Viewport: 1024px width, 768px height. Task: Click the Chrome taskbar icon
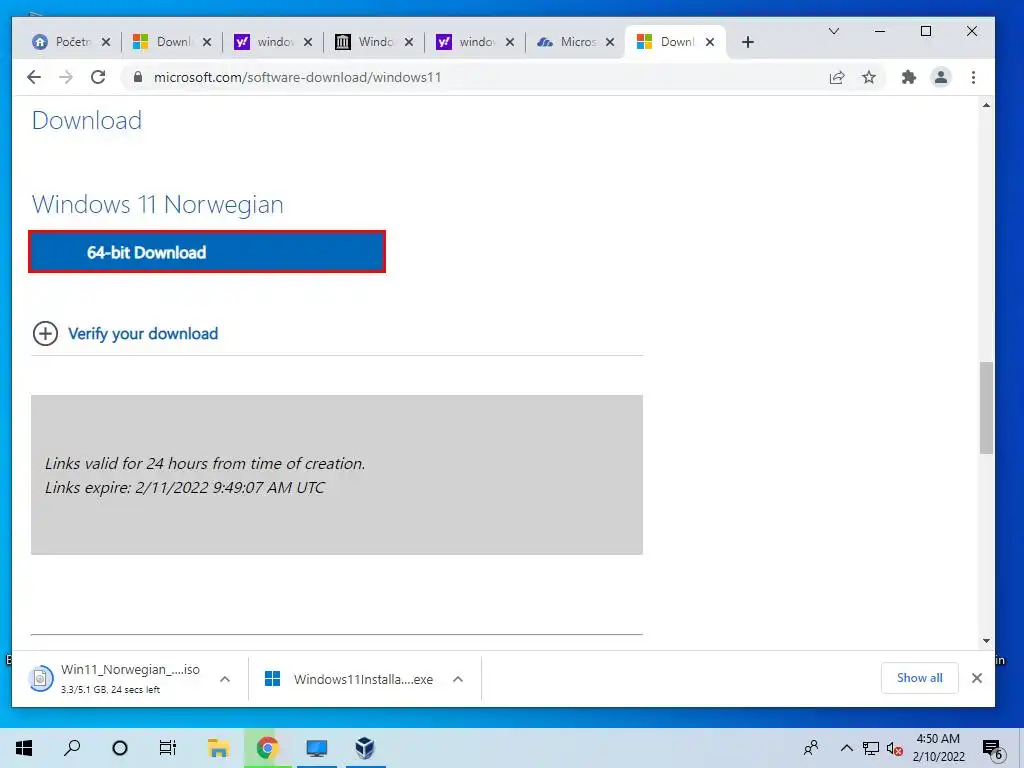pyautogui.click(x=267, y=748)
